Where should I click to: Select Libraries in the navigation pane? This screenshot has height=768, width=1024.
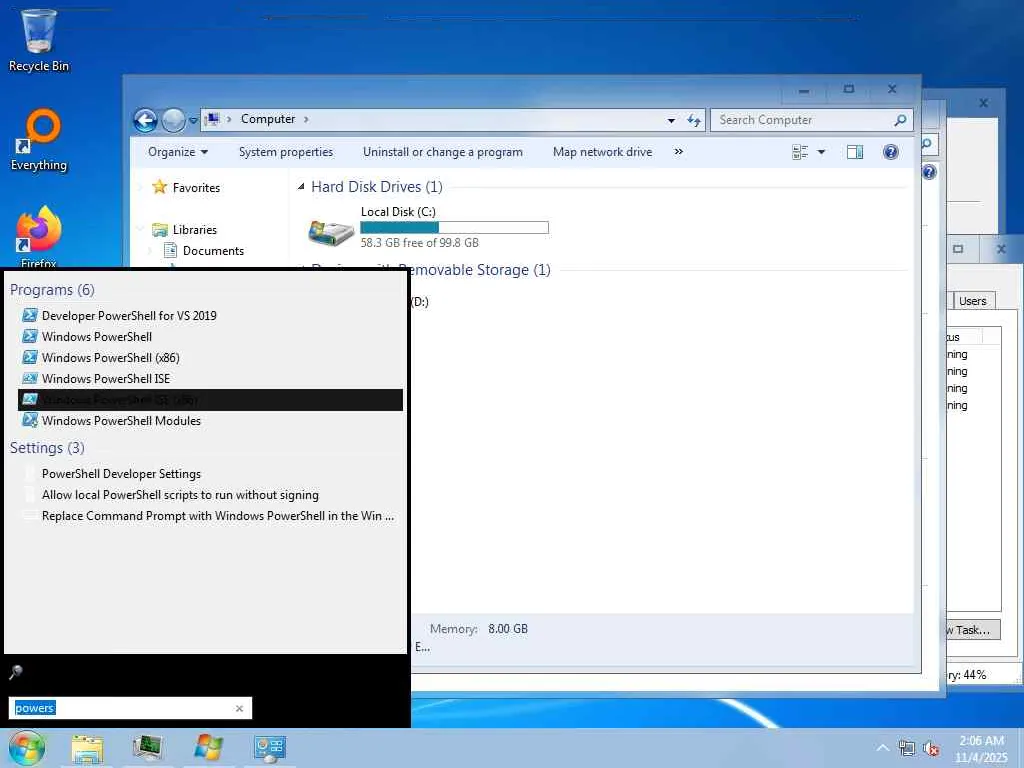coord(195,230)
